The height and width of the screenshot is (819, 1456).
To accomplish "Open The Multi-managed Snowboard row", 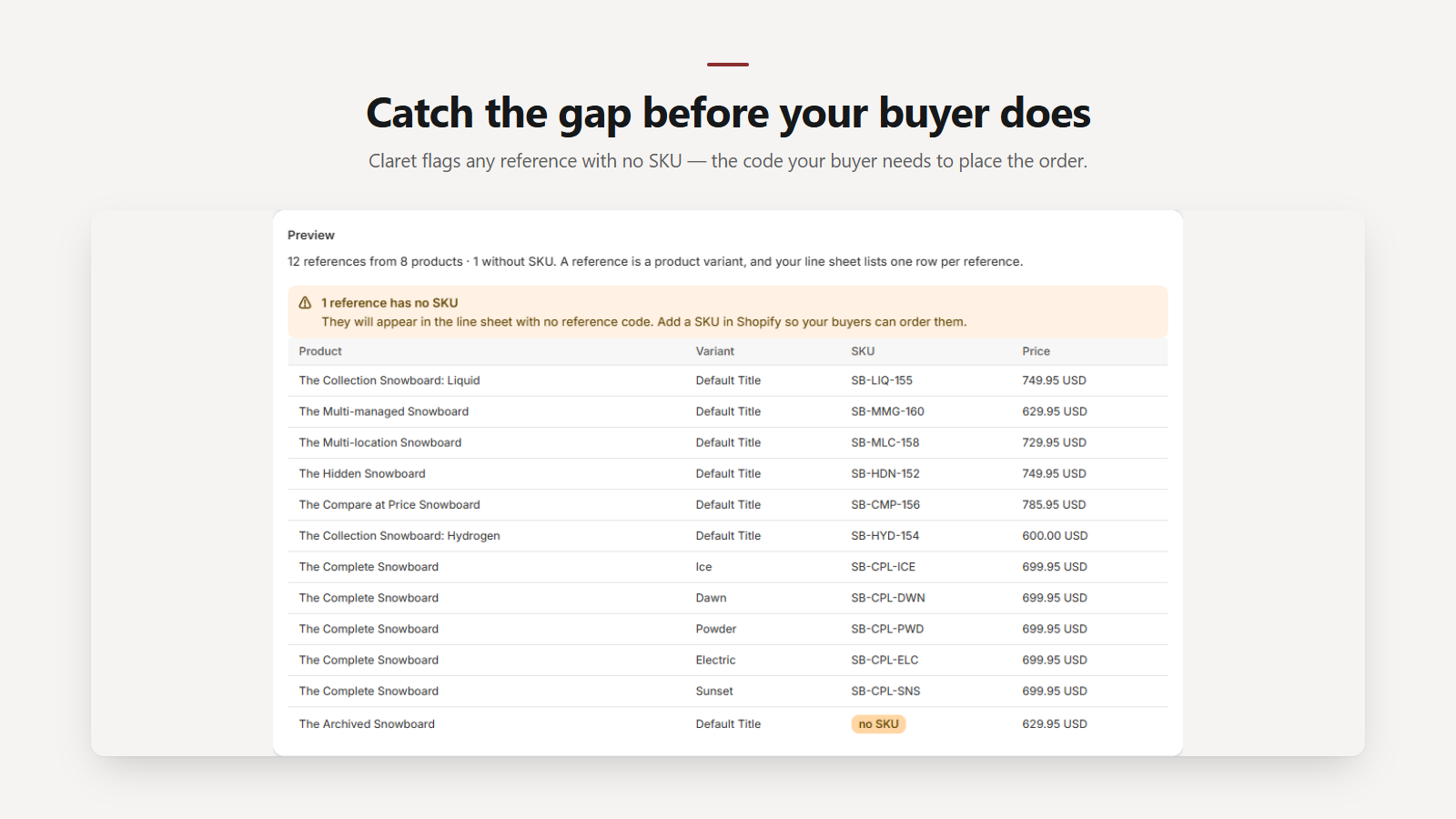I will coord(728,411).
